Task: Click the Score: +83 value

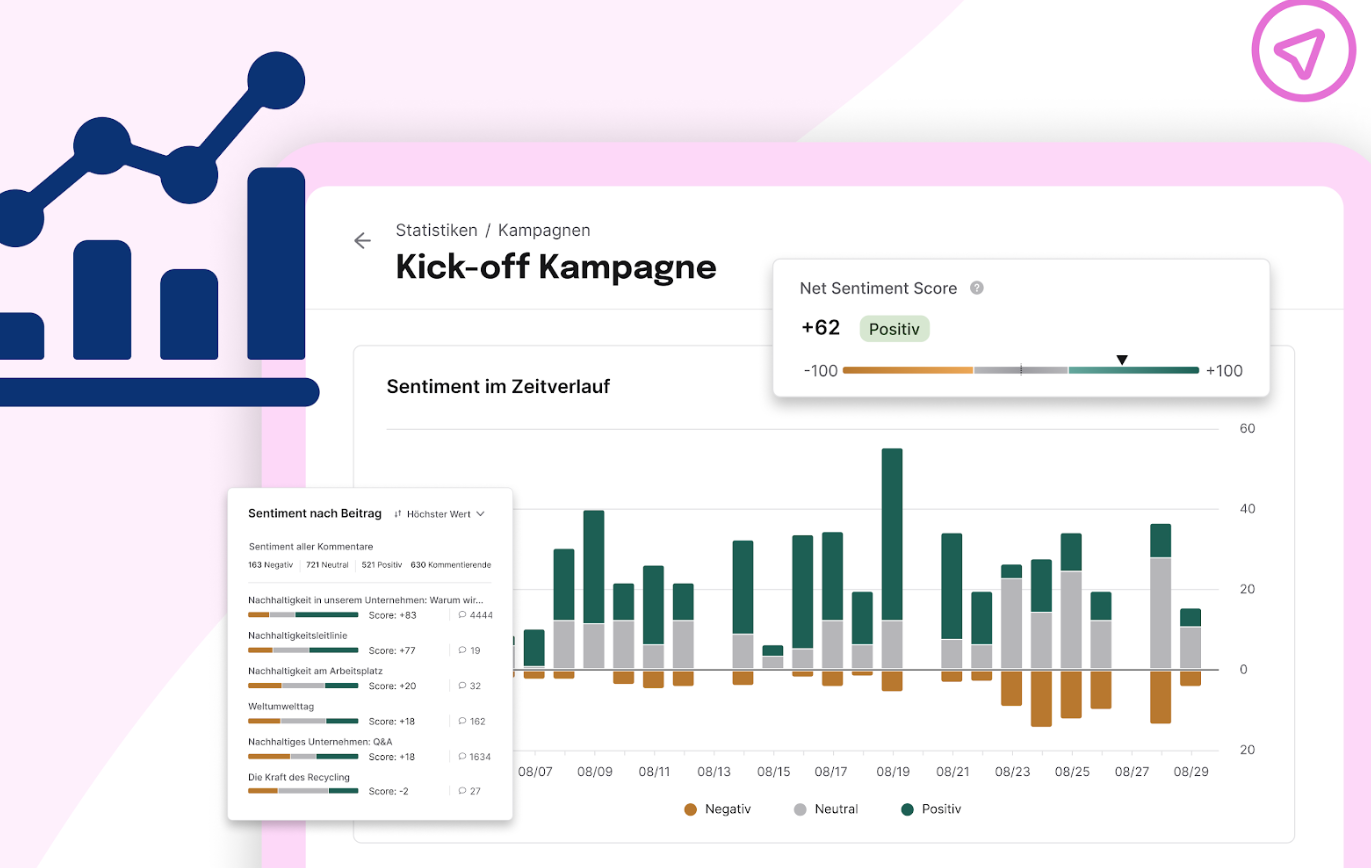Action: click(x=393, y=615)
